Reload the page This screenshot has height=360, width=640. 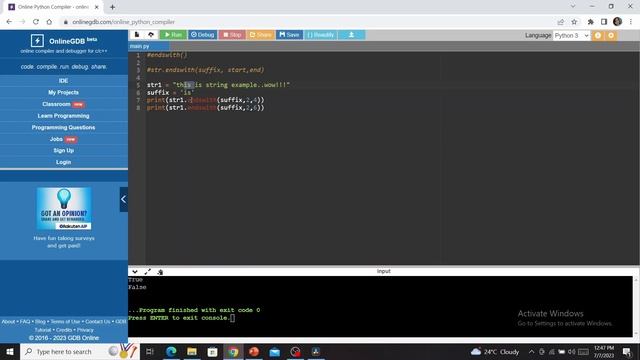coord(36,22)
